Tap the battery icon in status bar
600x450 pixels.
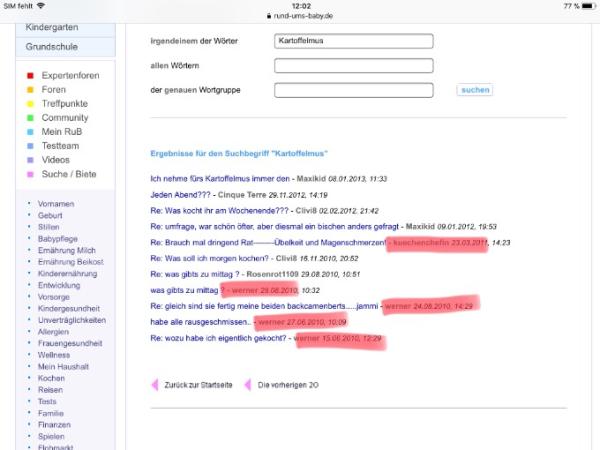click(x=589, y=6)
